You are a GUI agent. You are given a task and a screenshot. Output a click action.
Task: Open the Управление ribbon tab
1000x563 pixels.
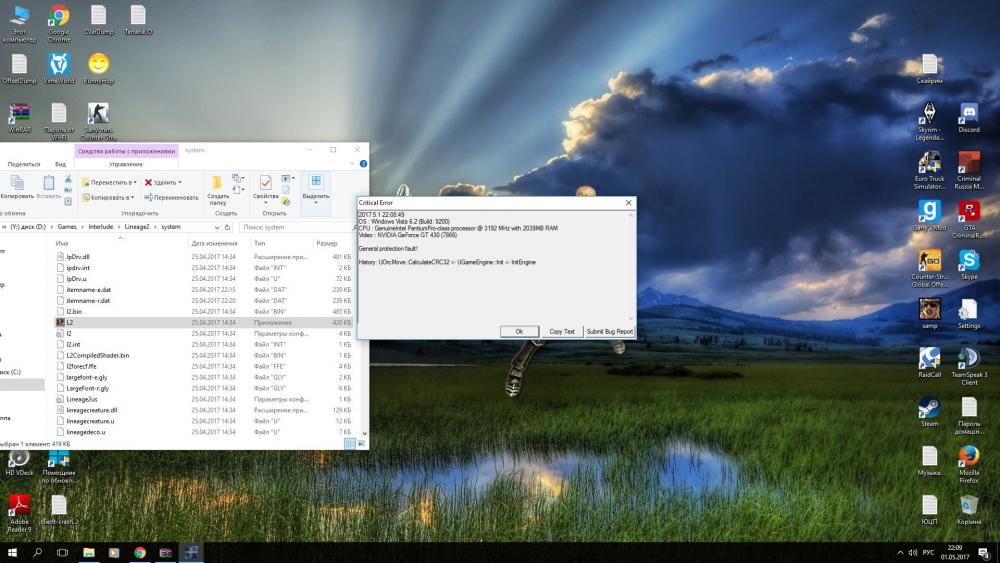[x=126, y=164]
